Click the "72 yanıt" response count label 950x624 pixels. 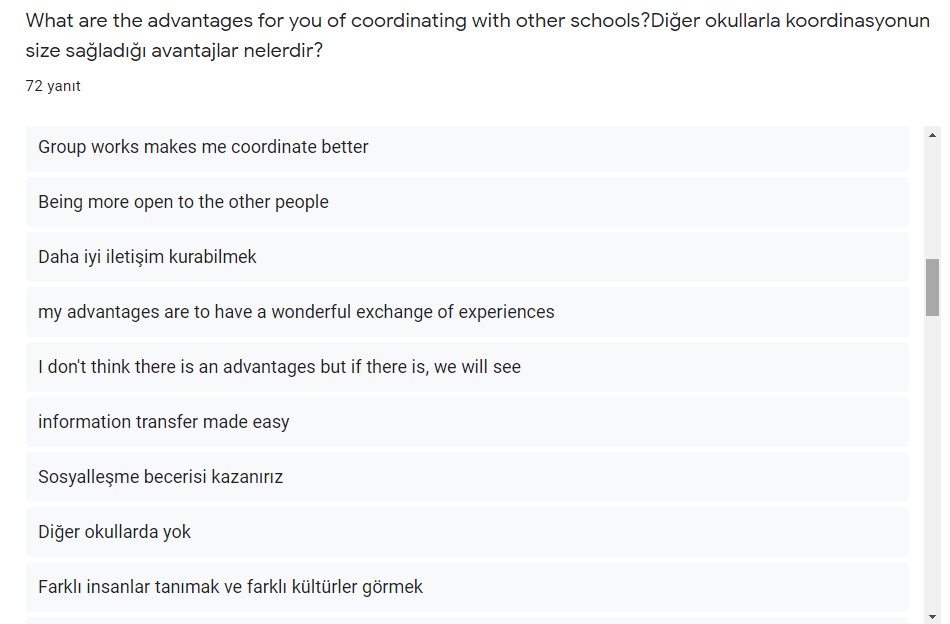click(52, 87)
